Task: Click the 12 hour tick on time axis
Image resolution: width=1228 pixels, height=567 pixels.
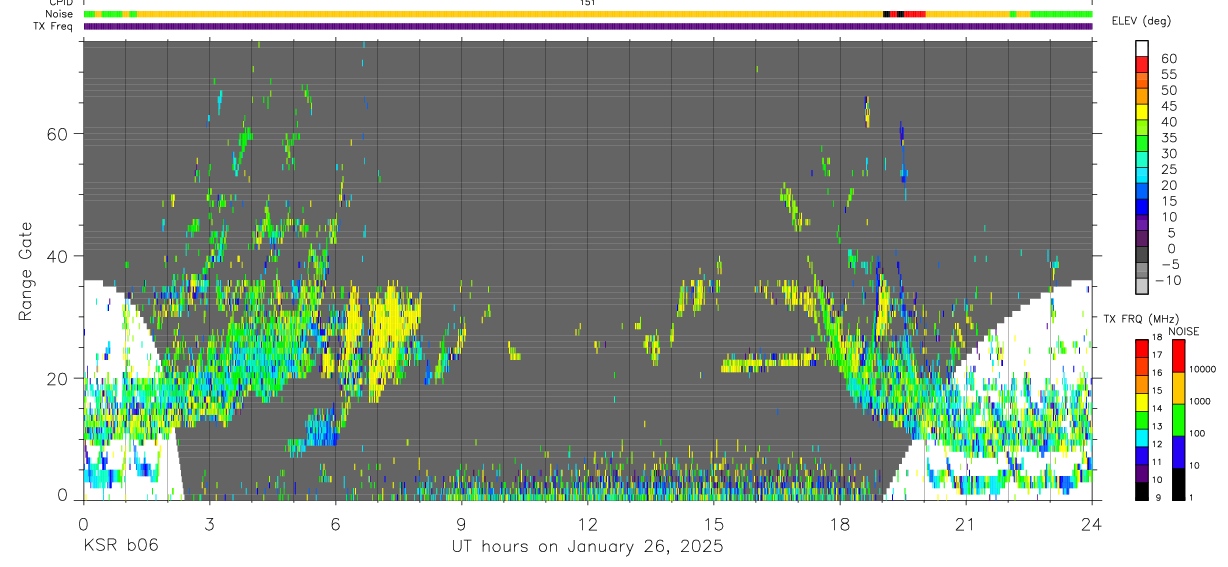Action: pyautogui.click(x=588, y=524)
